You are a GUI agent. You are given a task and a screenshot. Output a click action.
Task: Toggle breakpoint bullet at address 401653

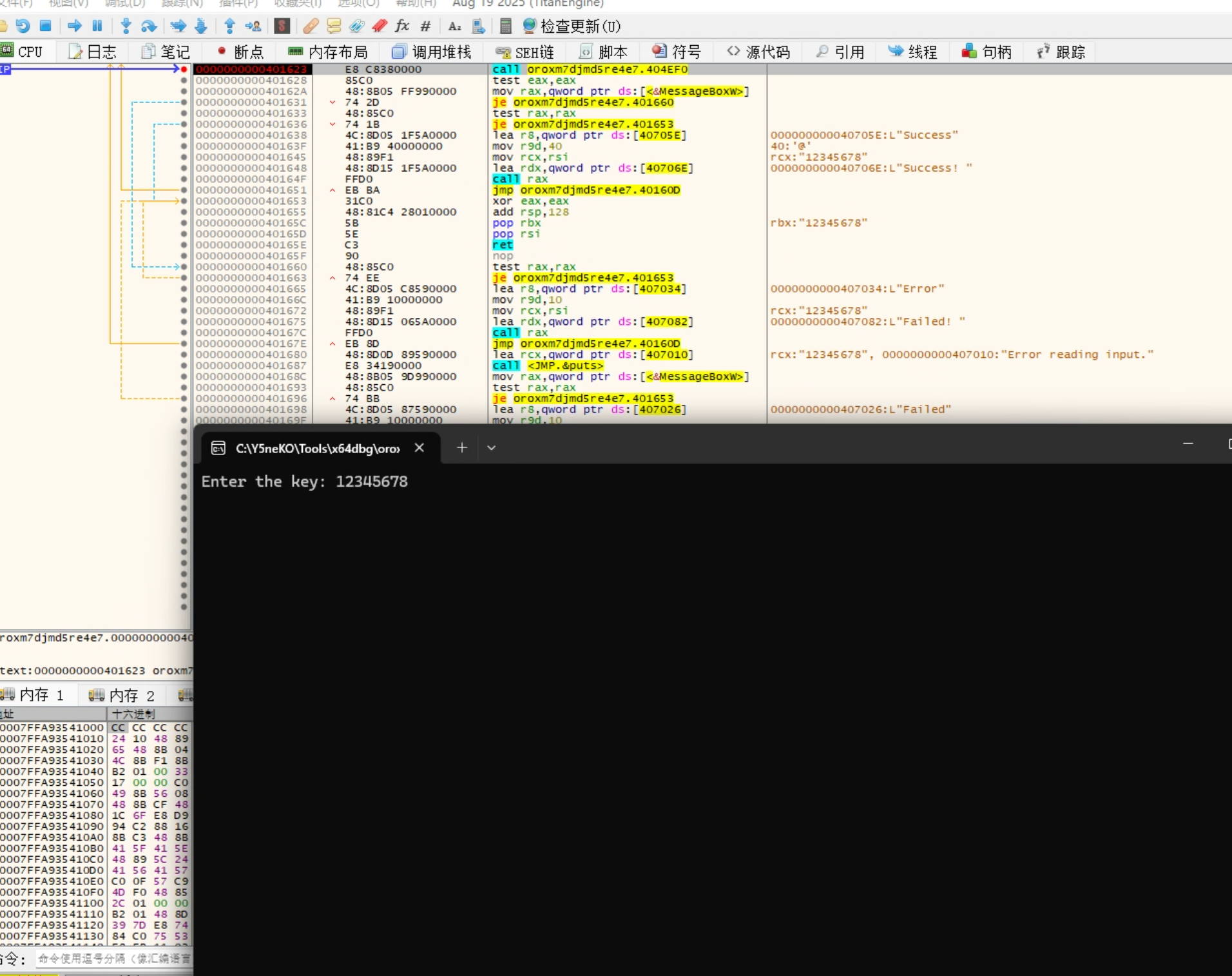184,201
